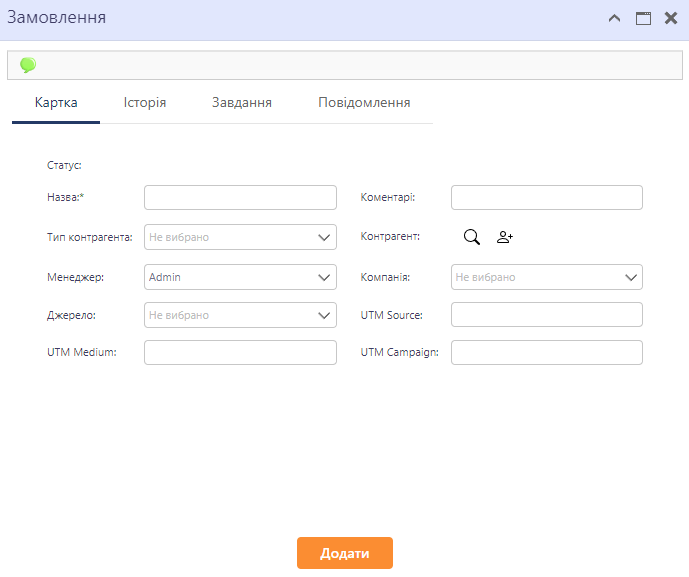689x577 pixels.
Task: Go to the Повідомлення tab
Action: click(364, 103)
